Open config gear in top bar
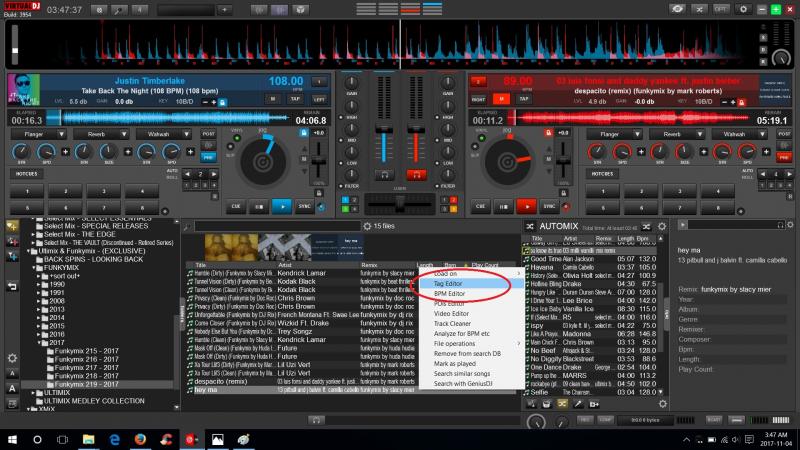Viewport: 800px width, 450px height. [743, 9]
